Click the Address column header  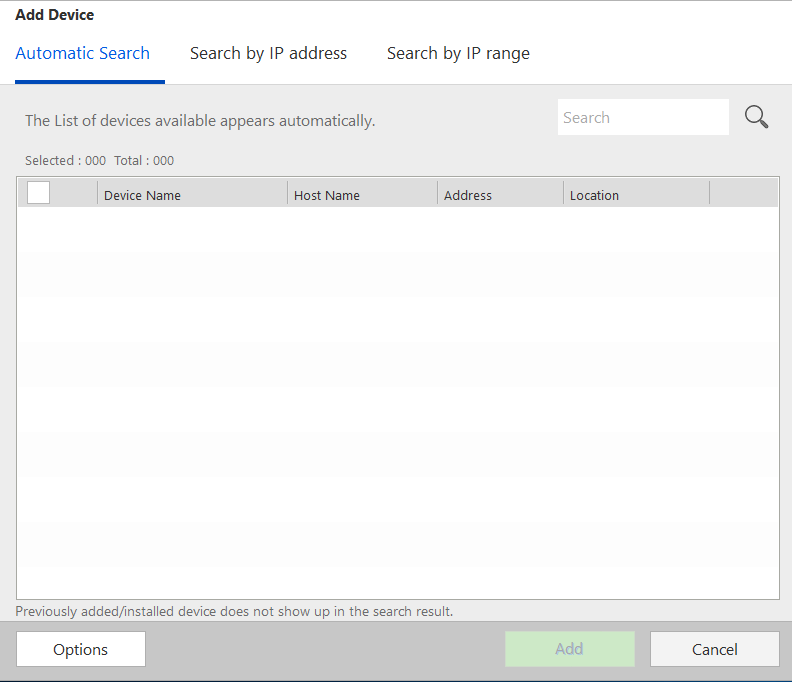pyautogui.click(x=468, y=195)
